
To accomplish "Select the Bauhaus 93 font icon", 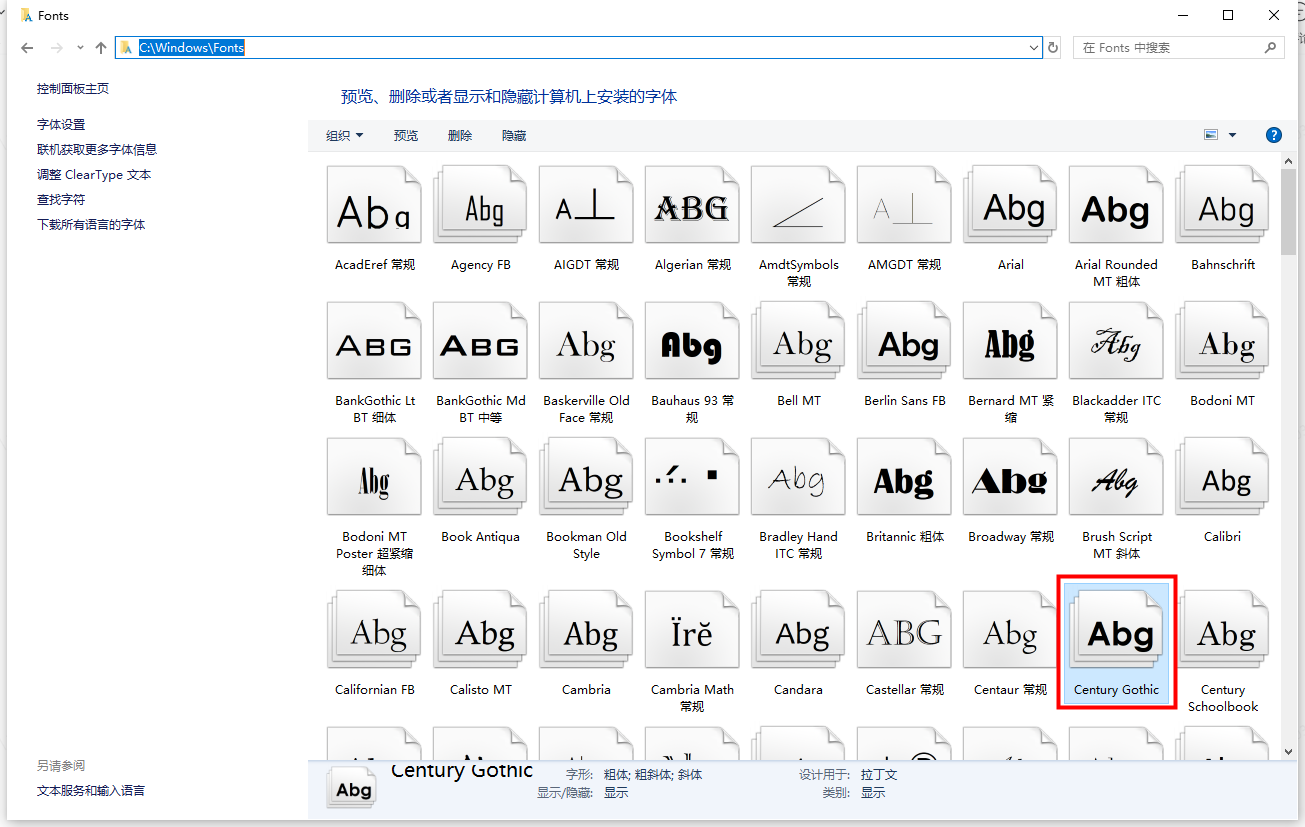I will click(692, 345).
